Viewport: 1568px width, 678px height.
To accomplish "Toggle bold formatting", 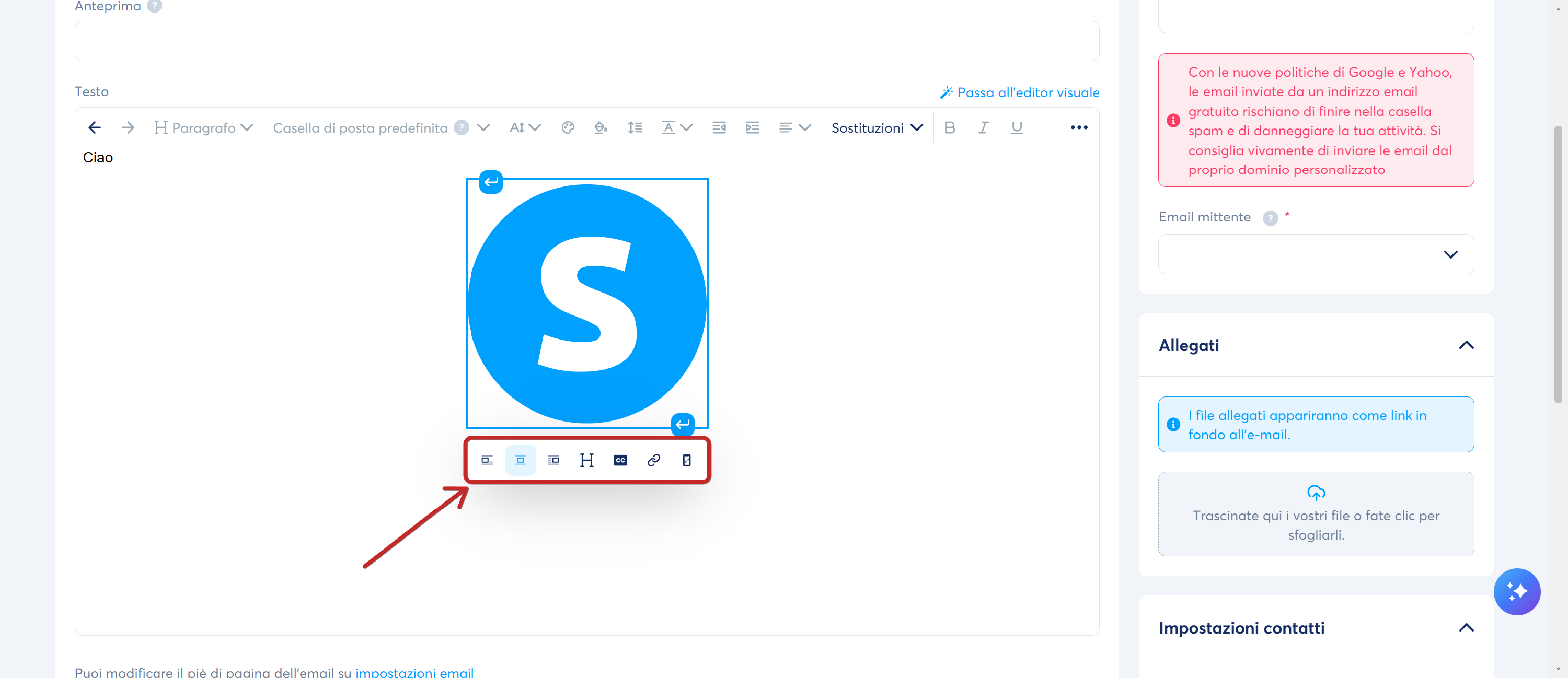I will 950,127.
